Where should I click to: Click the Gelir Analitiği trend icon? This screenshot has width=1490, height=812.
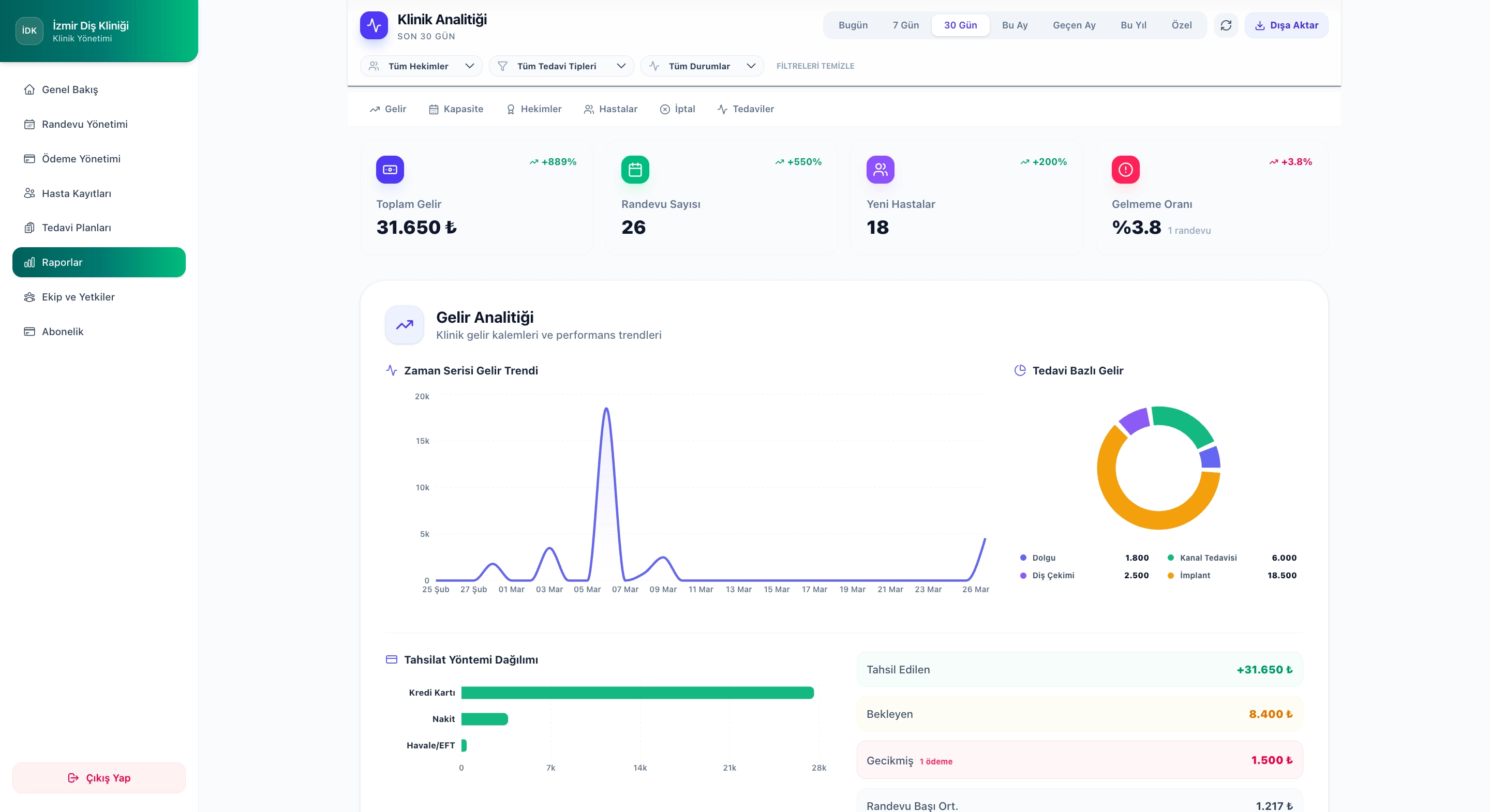404,324
